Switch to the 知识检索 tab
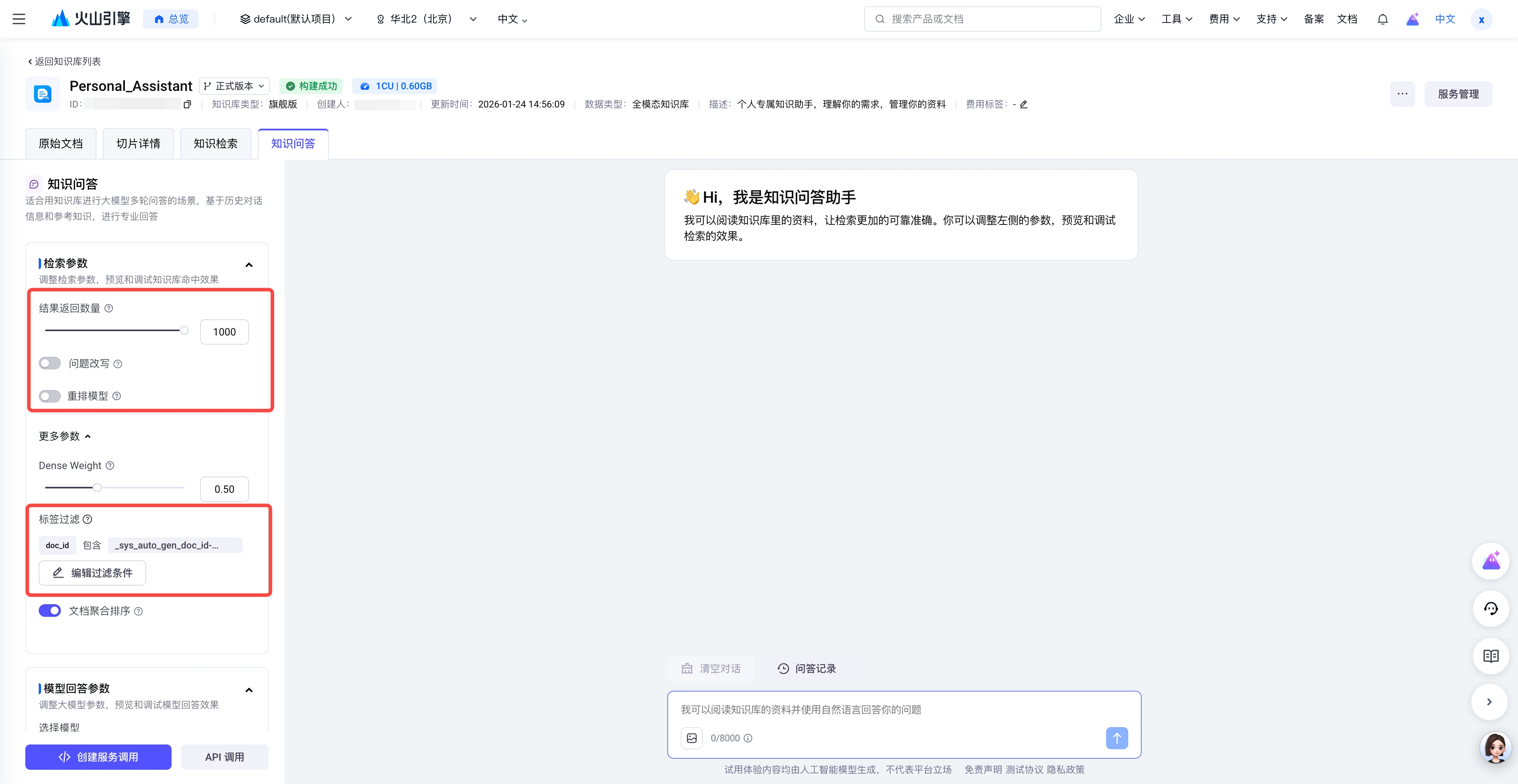 [216, 144]
